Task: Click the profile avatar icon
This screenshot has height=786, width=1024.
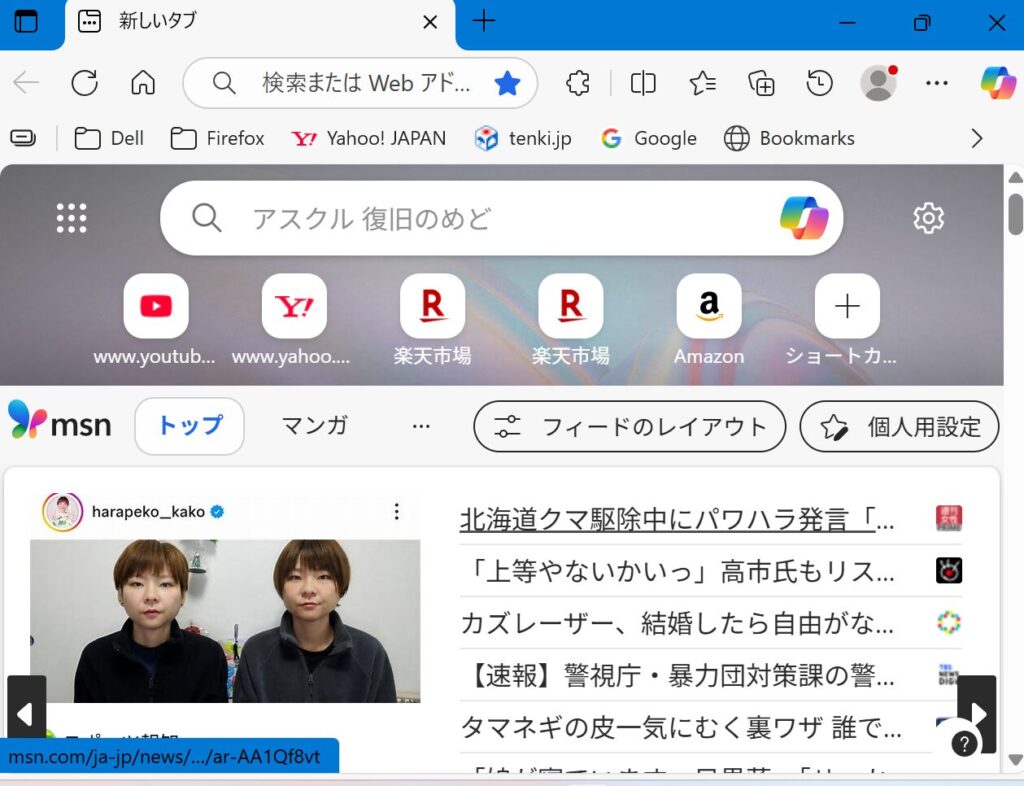Action: (877, 83)
